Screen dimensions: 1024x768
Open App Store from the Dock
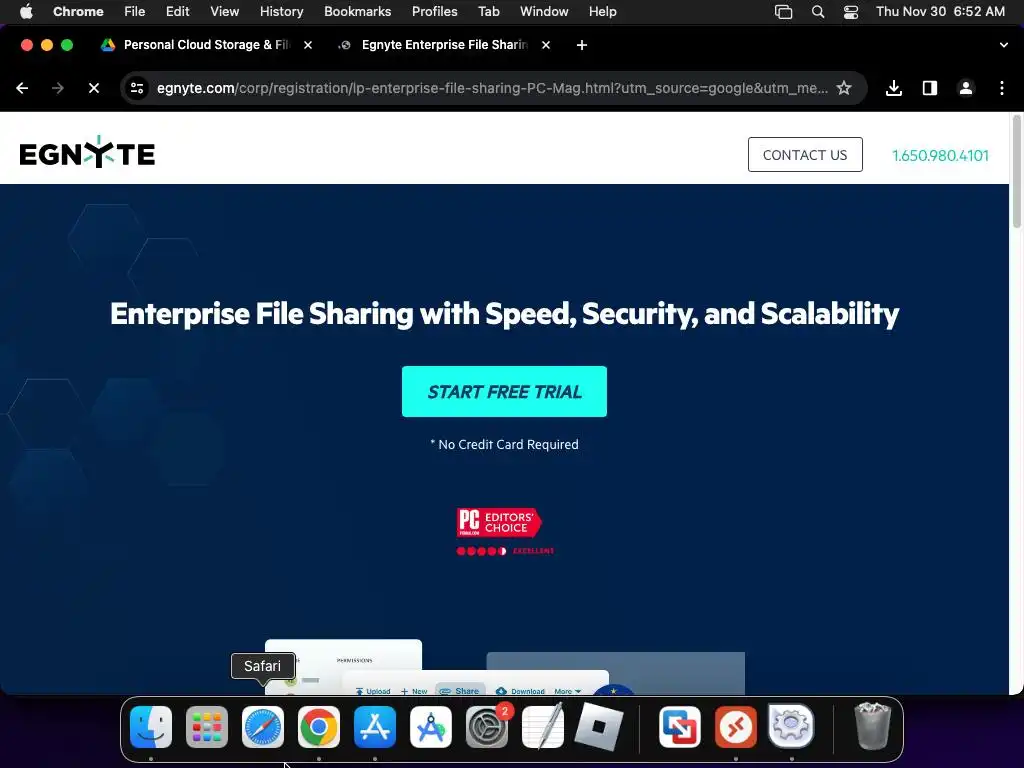click(x=375, y=727)
